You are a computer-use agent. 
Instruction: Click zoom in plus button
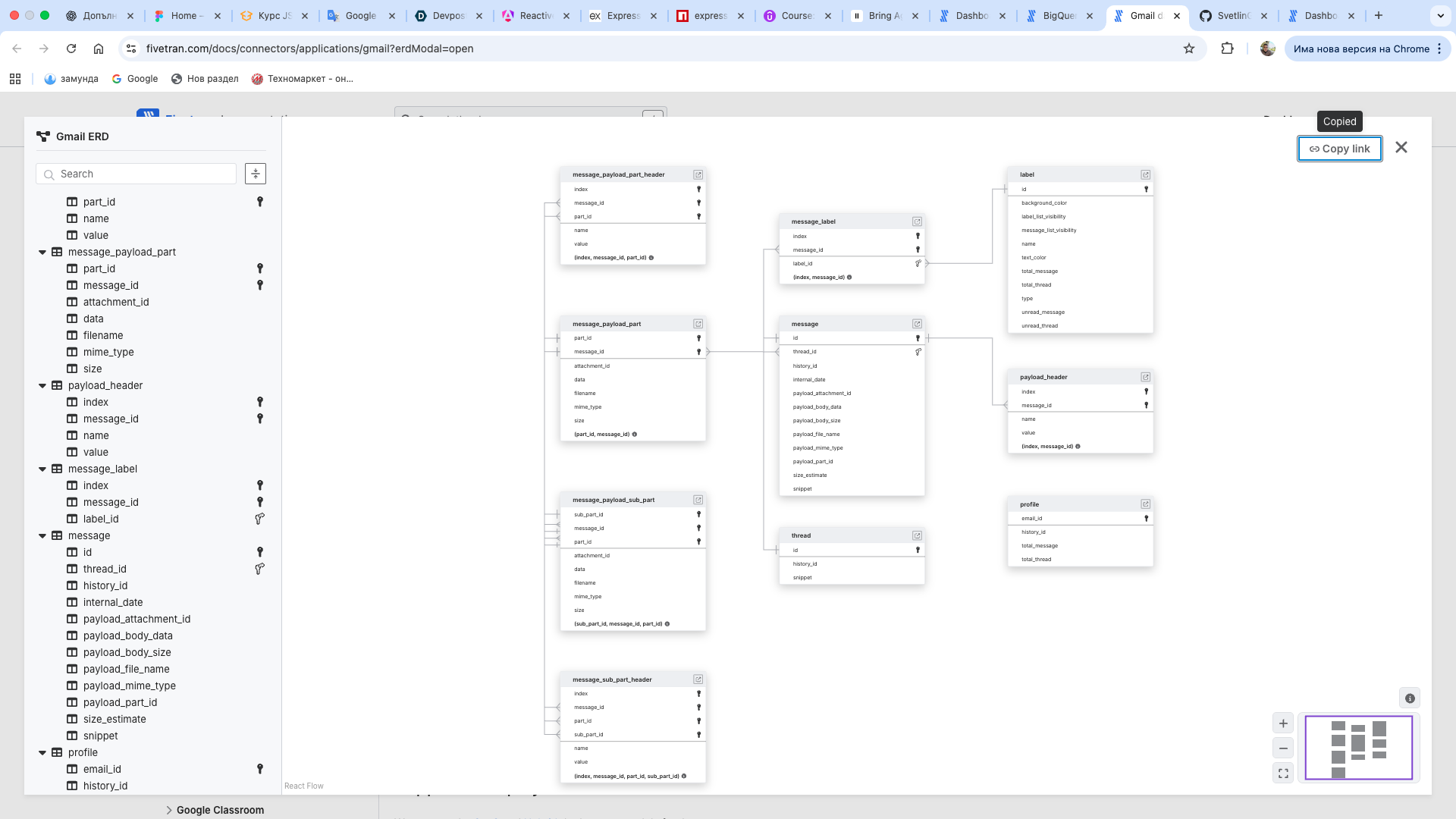(x=1283, y=723)
